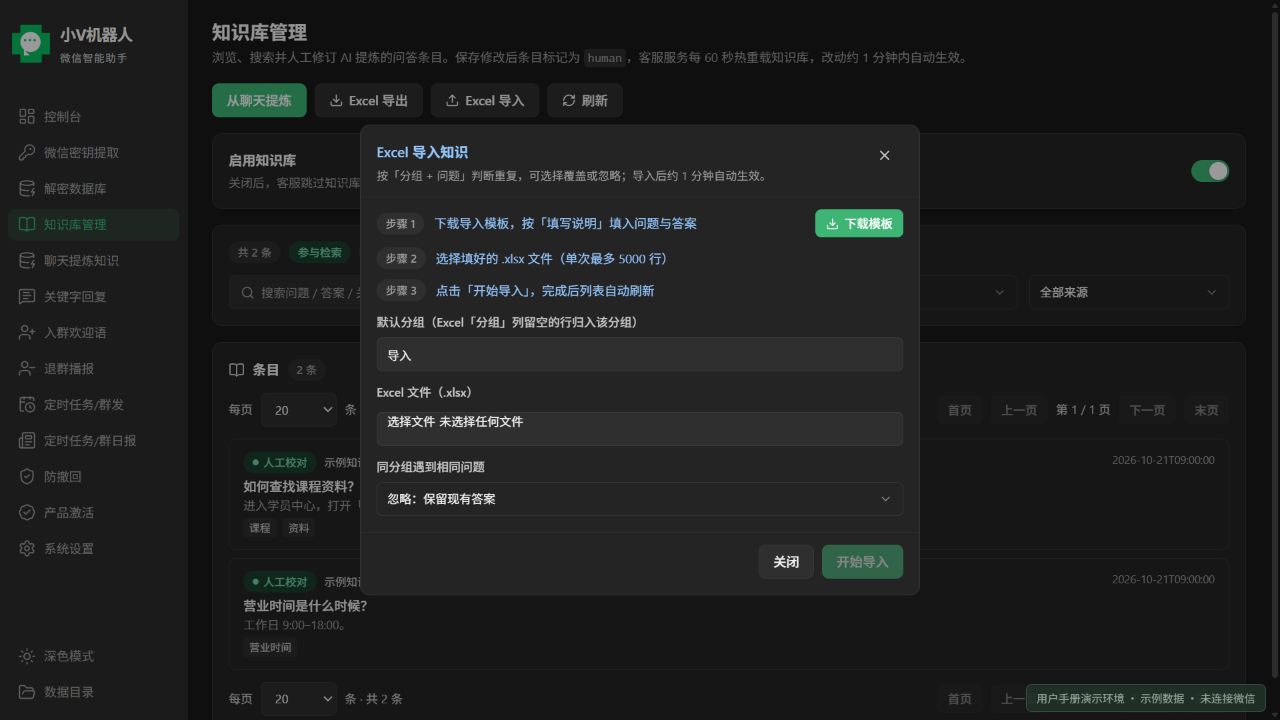Open 聊天提炼知识 in the sidebar
This screenshot has height=720, width=1280.
tap(93, 261)
